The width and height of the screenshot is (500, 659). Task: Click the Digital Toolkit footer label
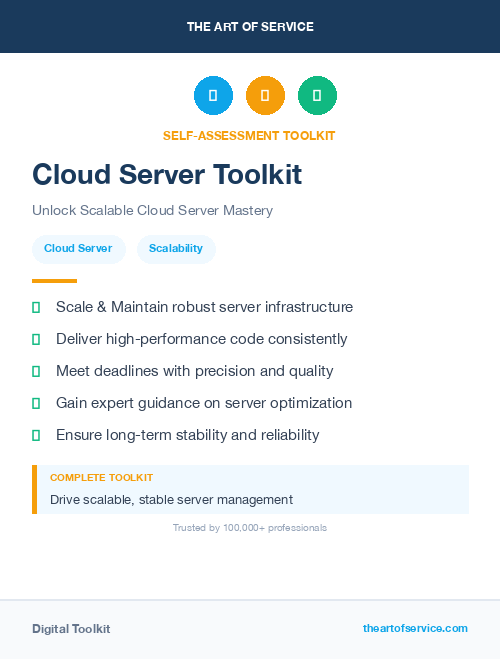coord(71,629)
